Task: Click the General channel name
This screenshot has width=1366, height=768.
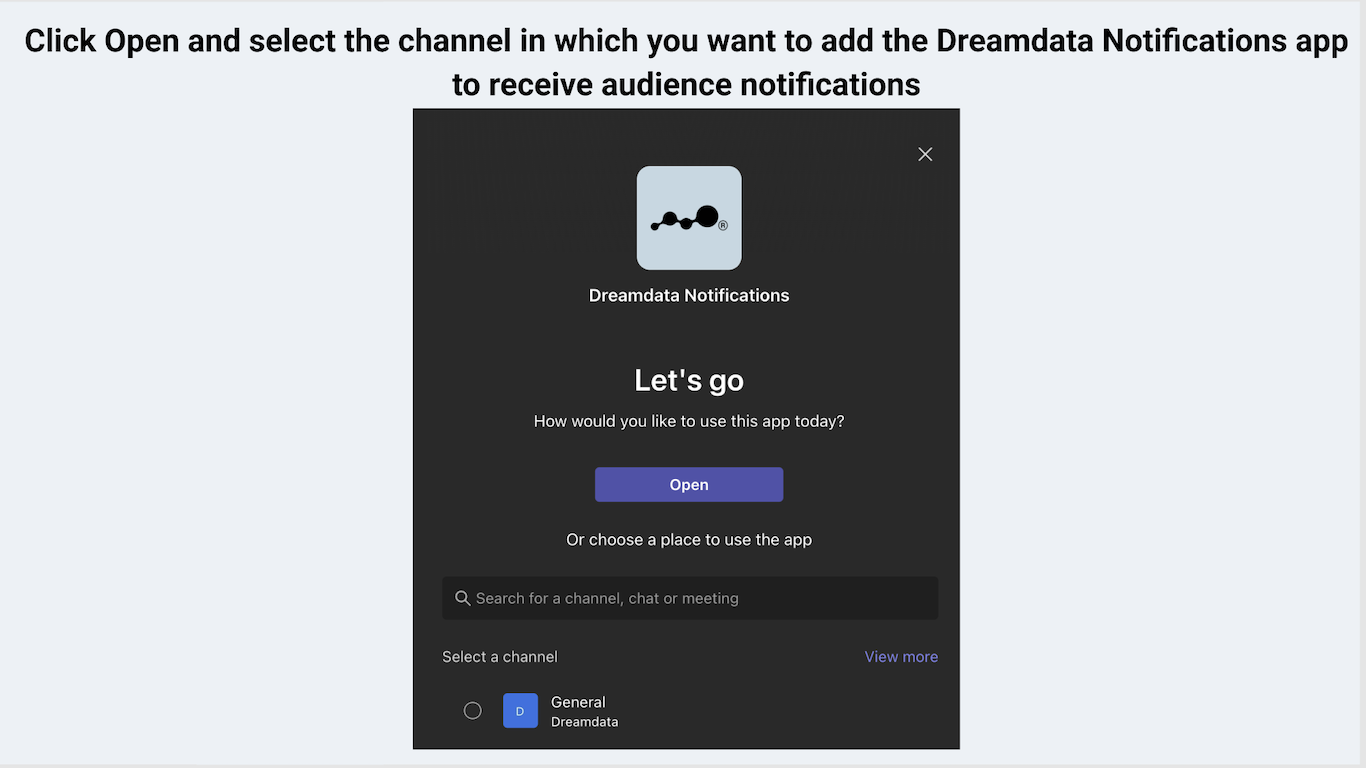Action: click(578, 702)
